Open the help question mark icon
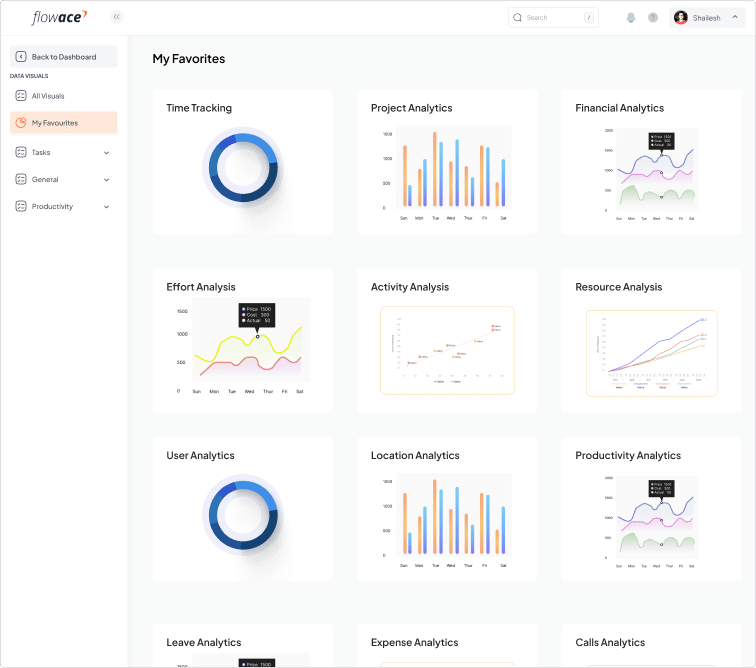This screenshot has width=756, height=668. pyautogui.click(x=653, y=18)
